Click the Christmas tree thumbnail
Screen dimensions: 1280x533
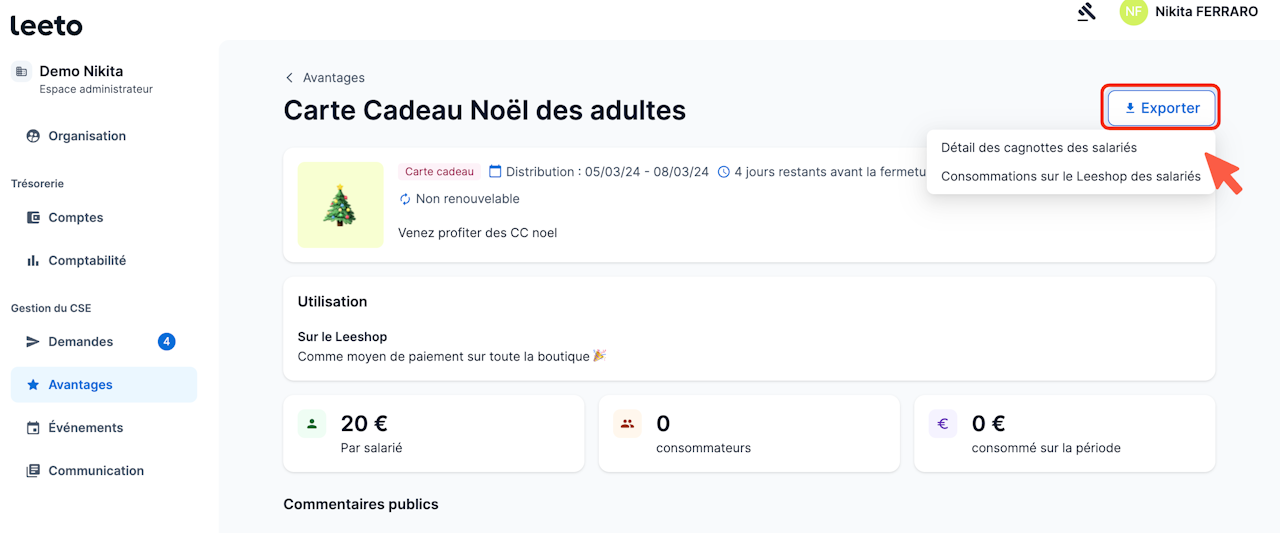(340, 204)
